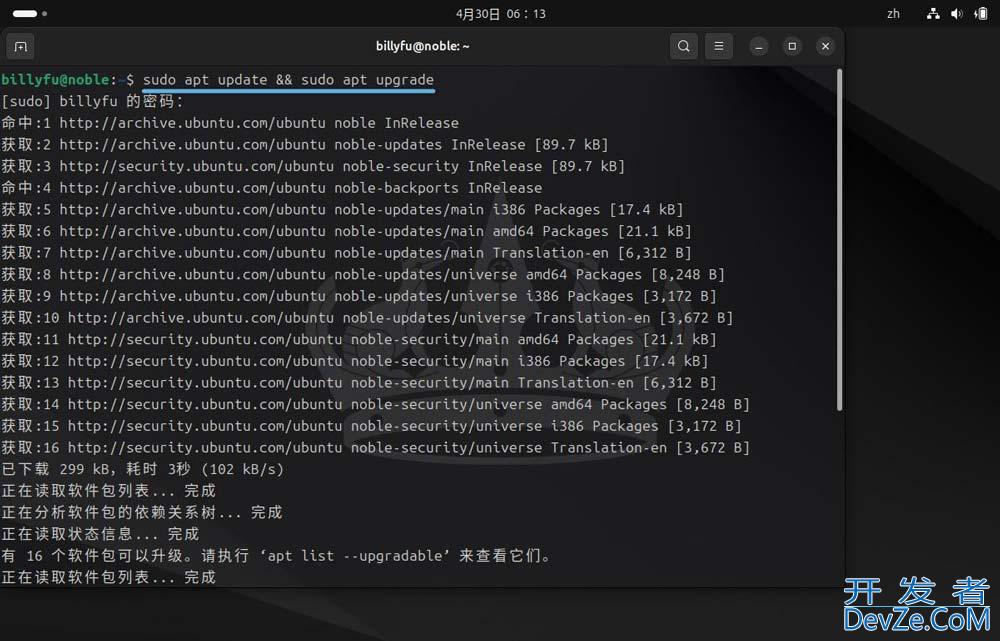Click line 获取:7 noble-updates/main Translation-en
The image size is (1000, 641).
coord(346,253)
